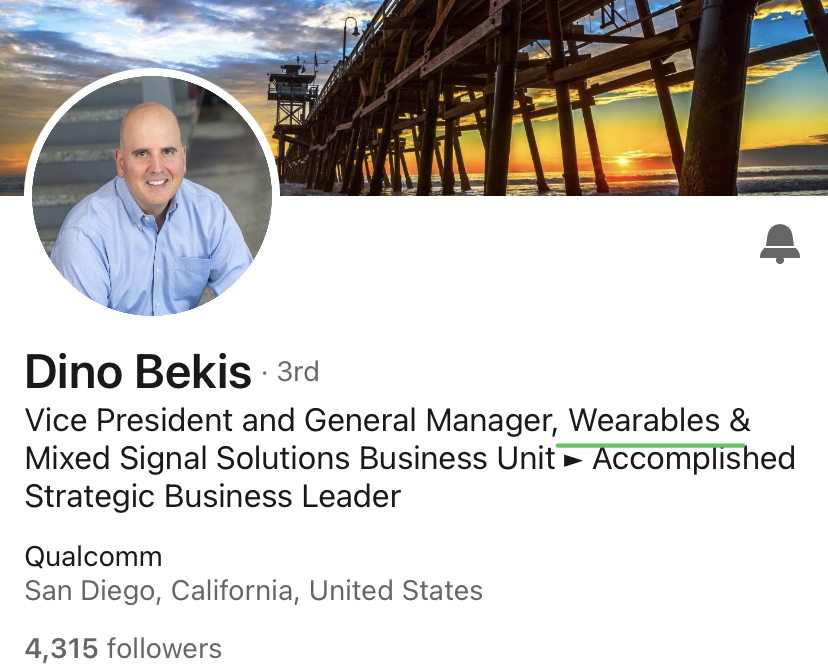
Task: Click San Diego, California location text
Action: coord(160,591)
